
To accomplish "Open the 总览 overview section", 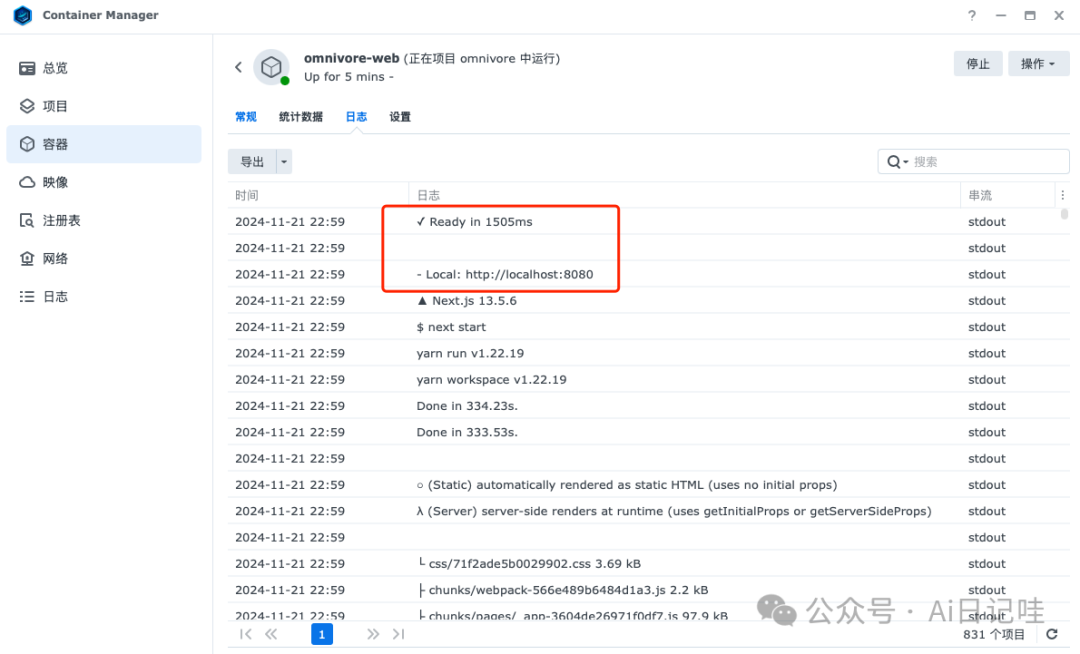I will click(x=103, y=68).
